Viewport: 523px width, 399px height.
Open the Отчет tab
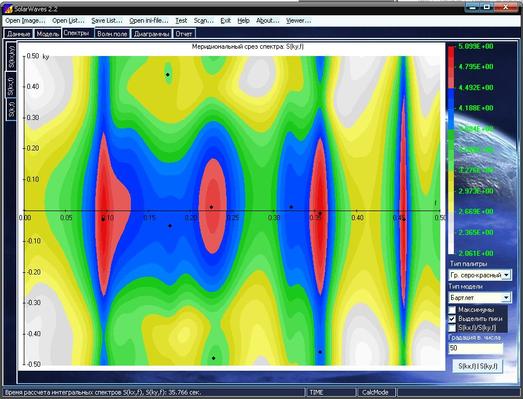tap(184, 34)
